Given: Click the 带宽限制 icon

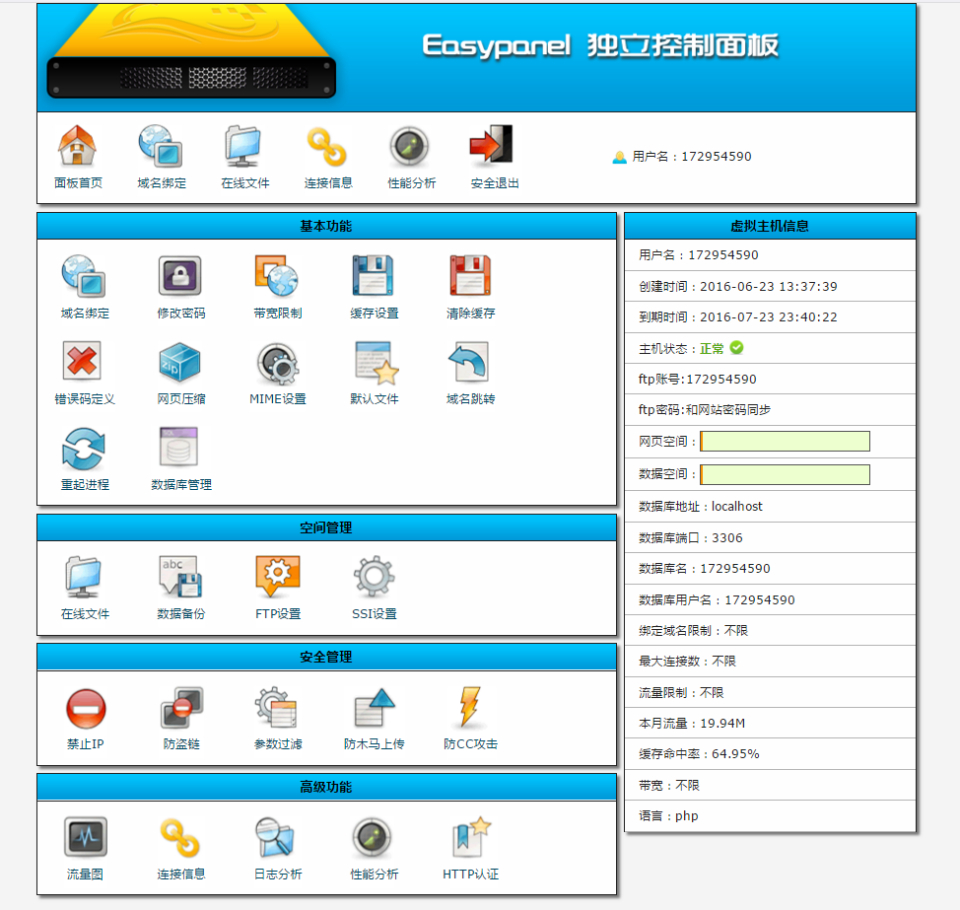Looking at the screenshot, I should [277, 276].
